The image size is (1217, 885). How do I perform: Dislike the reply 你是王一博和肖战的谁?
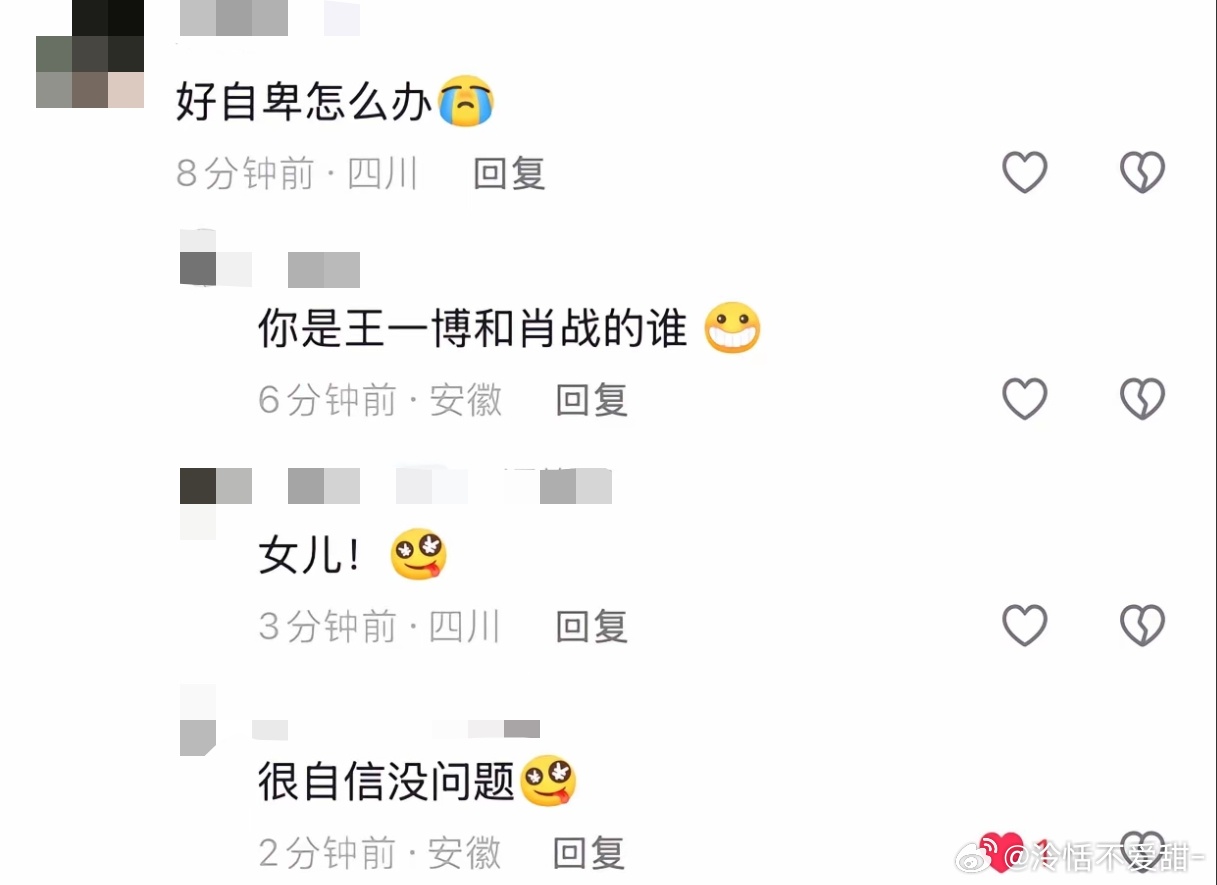click(1142, 399)
